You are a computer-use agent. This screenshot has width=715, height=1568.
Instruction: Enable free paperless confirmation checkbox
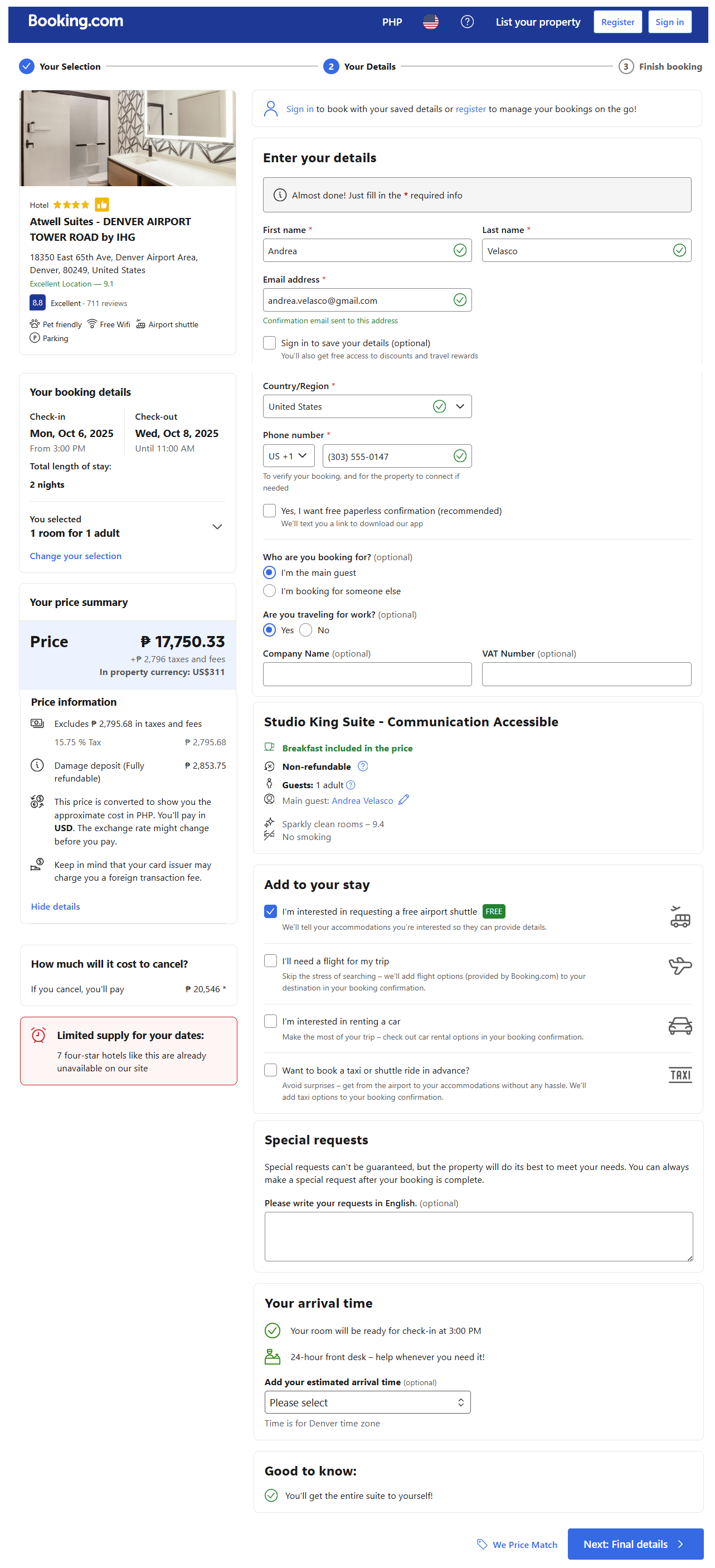point(270,510)
